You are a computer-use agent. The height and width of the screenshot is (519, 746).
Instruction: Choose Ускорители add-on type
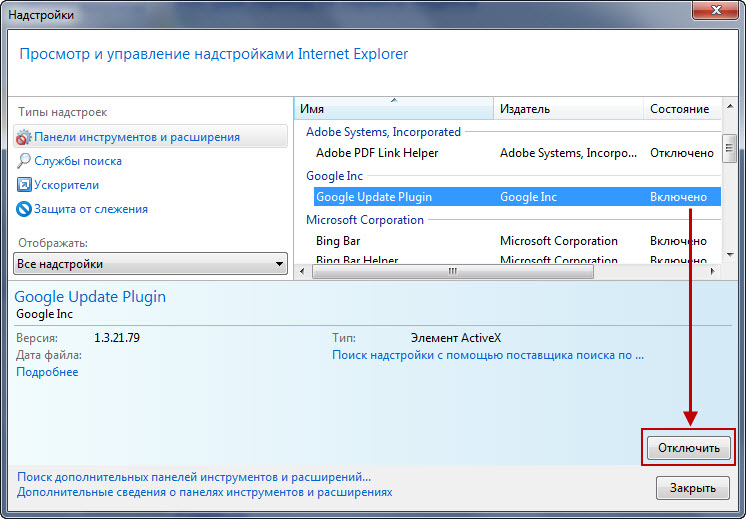pos(67,185)
